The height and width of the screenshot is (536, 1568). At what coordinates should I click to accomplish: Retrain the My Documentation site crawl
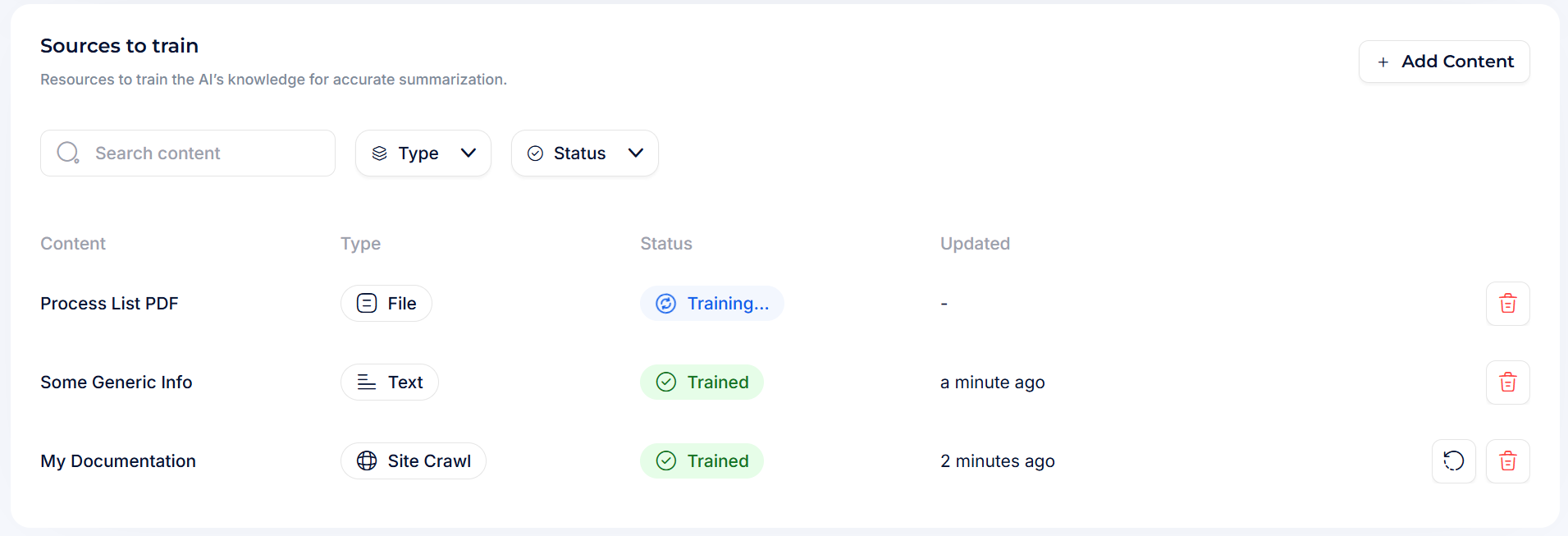[x=1453, y=461]
